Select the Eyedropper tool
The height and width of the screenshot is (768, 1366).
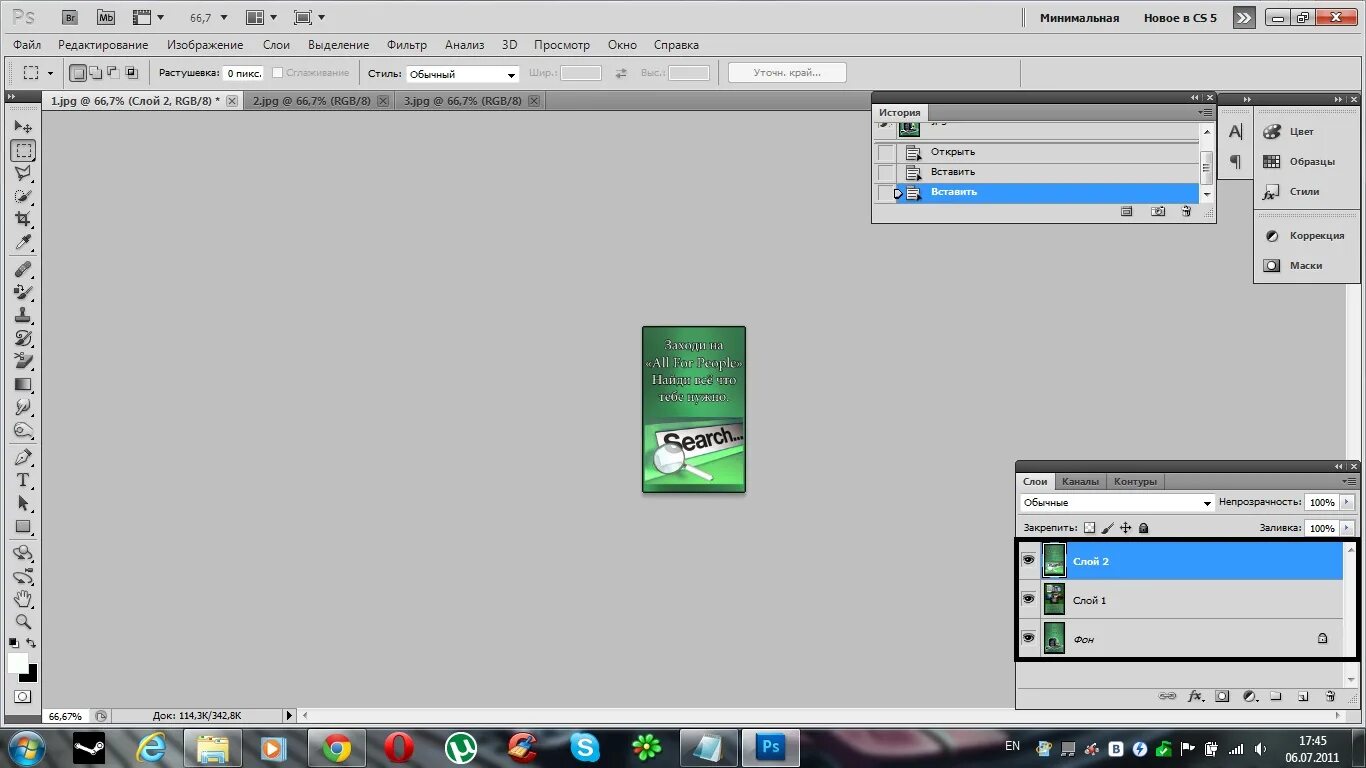coord(23,244)
